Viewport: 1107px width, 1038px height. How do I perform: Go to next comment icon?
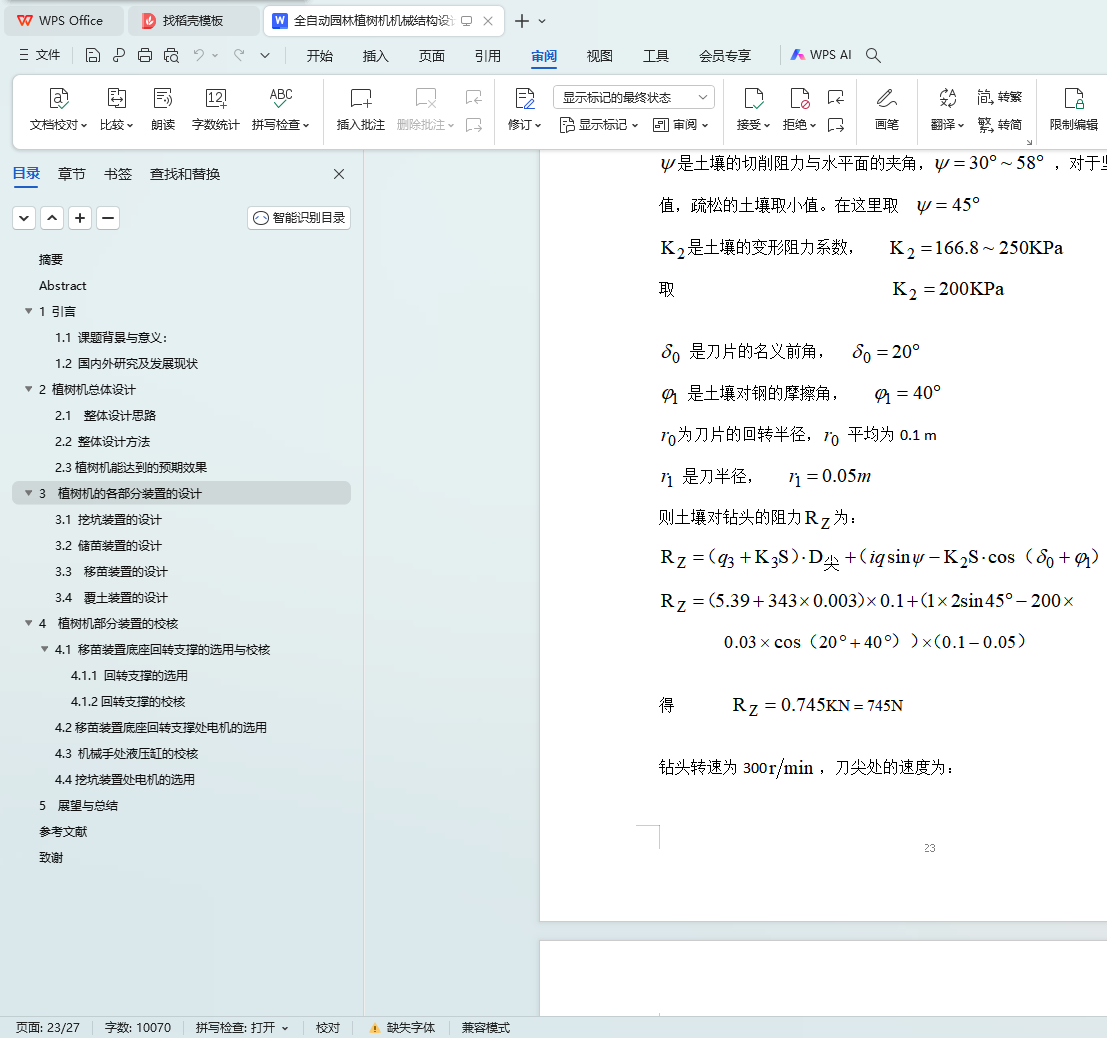click(474, 125)
